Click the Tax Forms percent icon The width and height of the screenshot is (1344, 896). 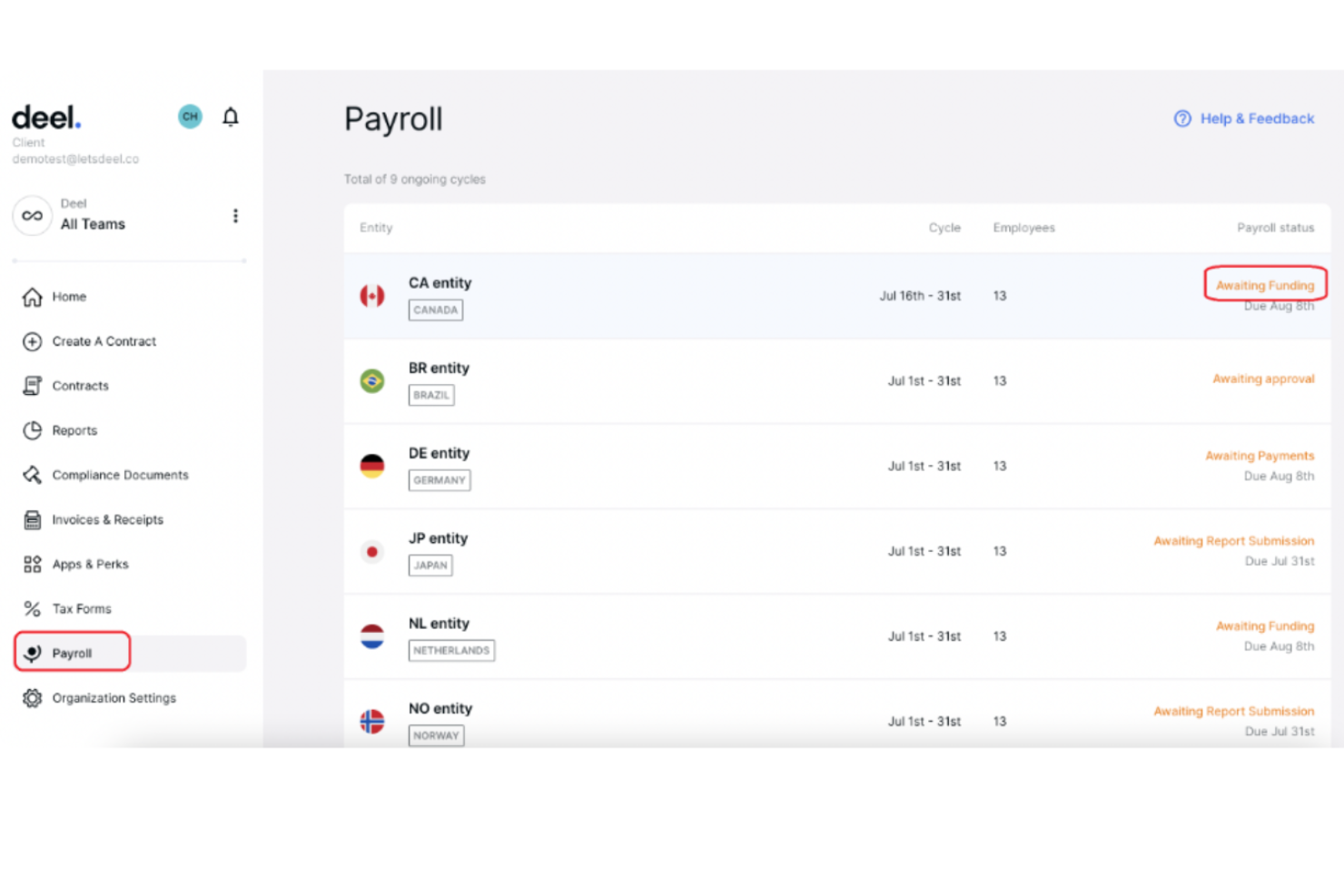[x=32, y=608]
